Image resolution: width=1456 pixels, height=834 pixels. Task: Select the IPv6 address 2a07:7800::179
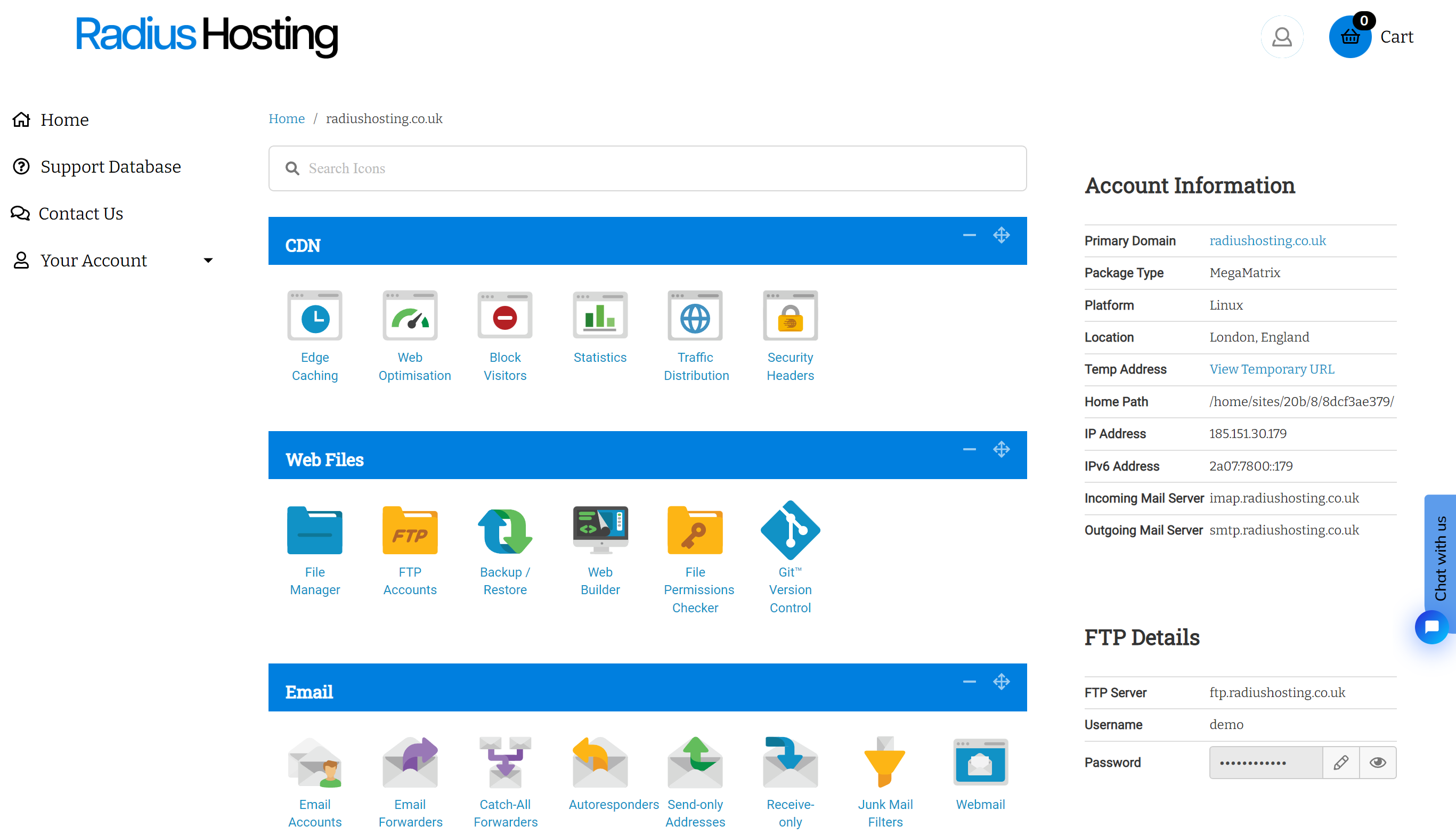coord(1251,466)
